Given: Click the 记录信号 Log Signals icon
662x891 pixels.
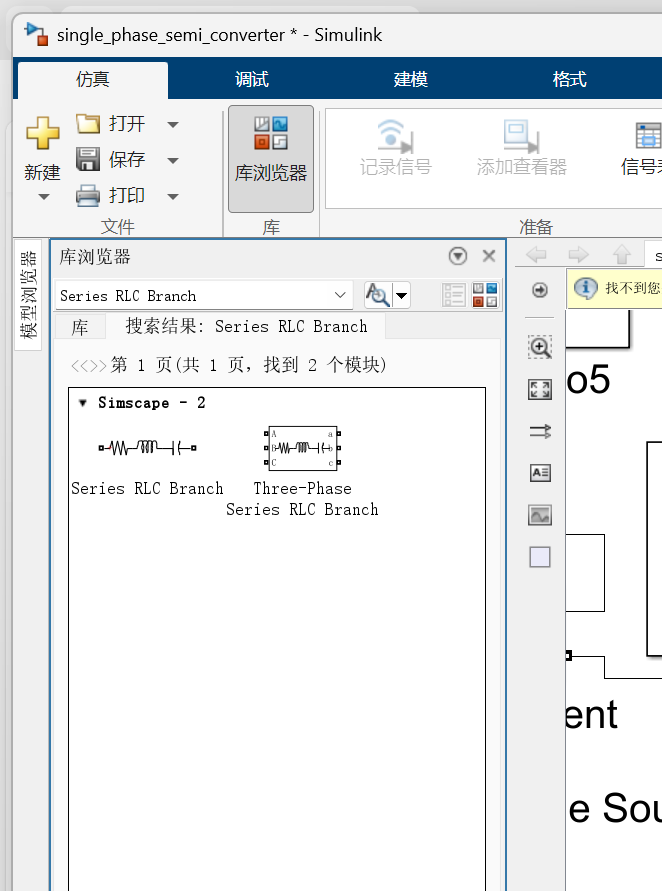Looking at the screenshot, I should click(395, 136).
